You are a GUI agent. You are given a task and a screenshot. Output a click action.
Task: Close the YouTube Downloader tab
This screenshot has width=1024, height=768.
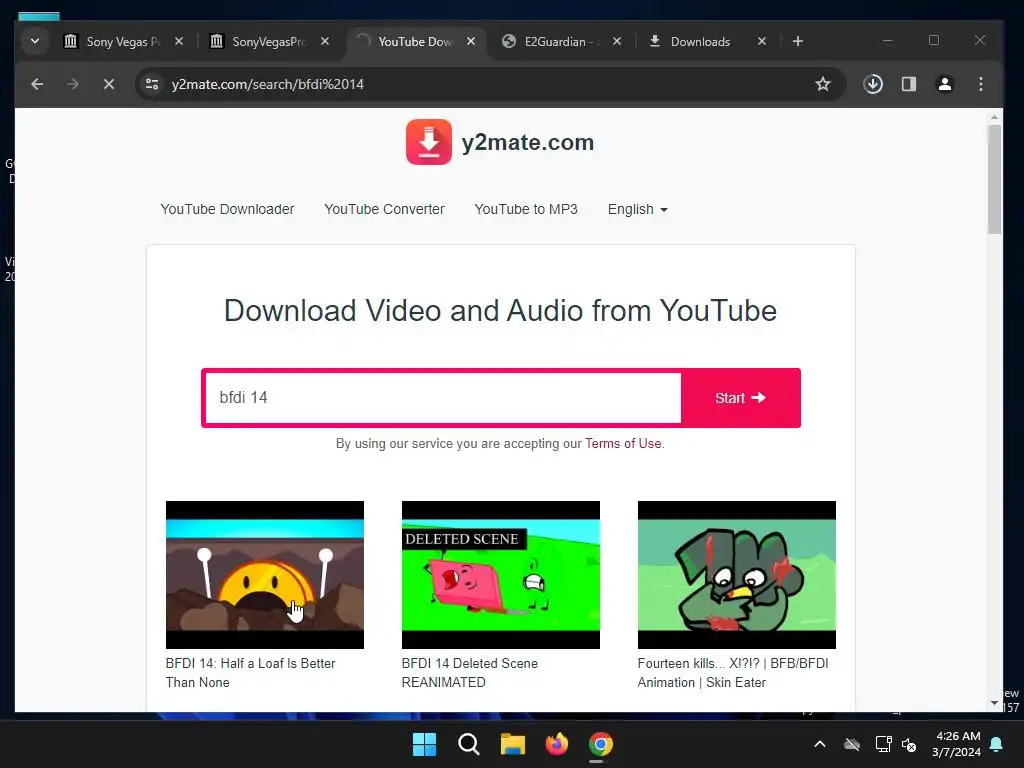click(x=471, y=41)
